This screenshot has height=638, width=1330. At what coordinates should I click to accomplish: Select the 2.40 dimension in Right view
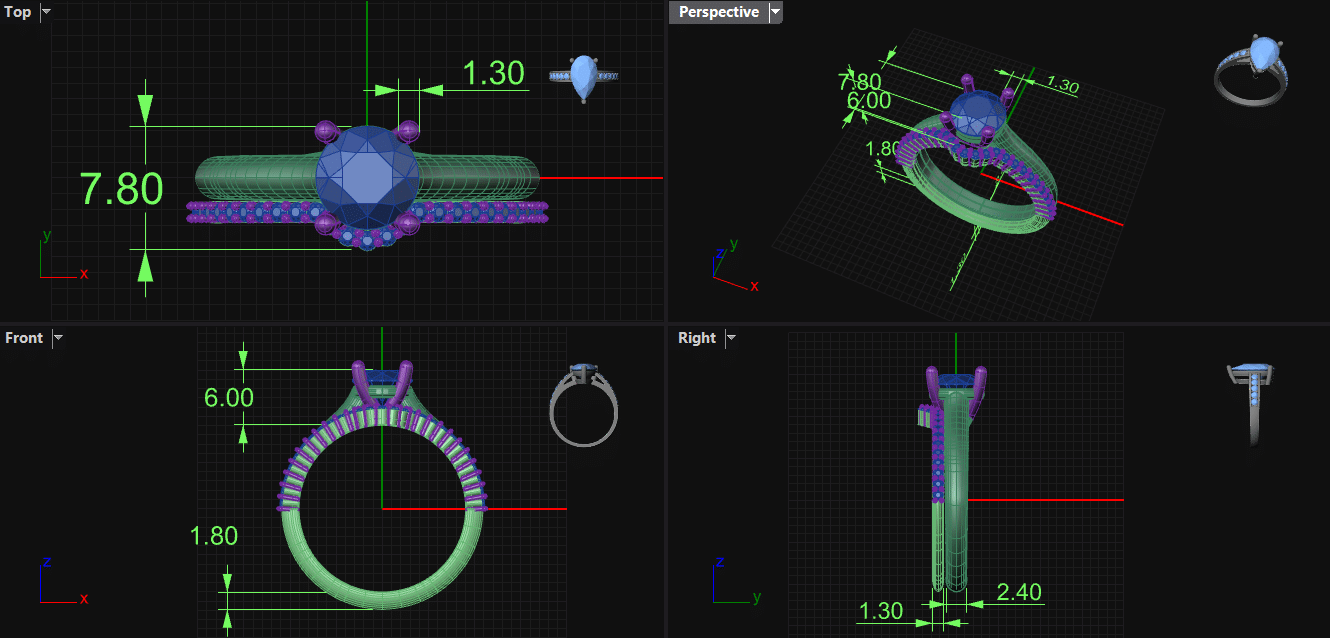click(1019, 592)
